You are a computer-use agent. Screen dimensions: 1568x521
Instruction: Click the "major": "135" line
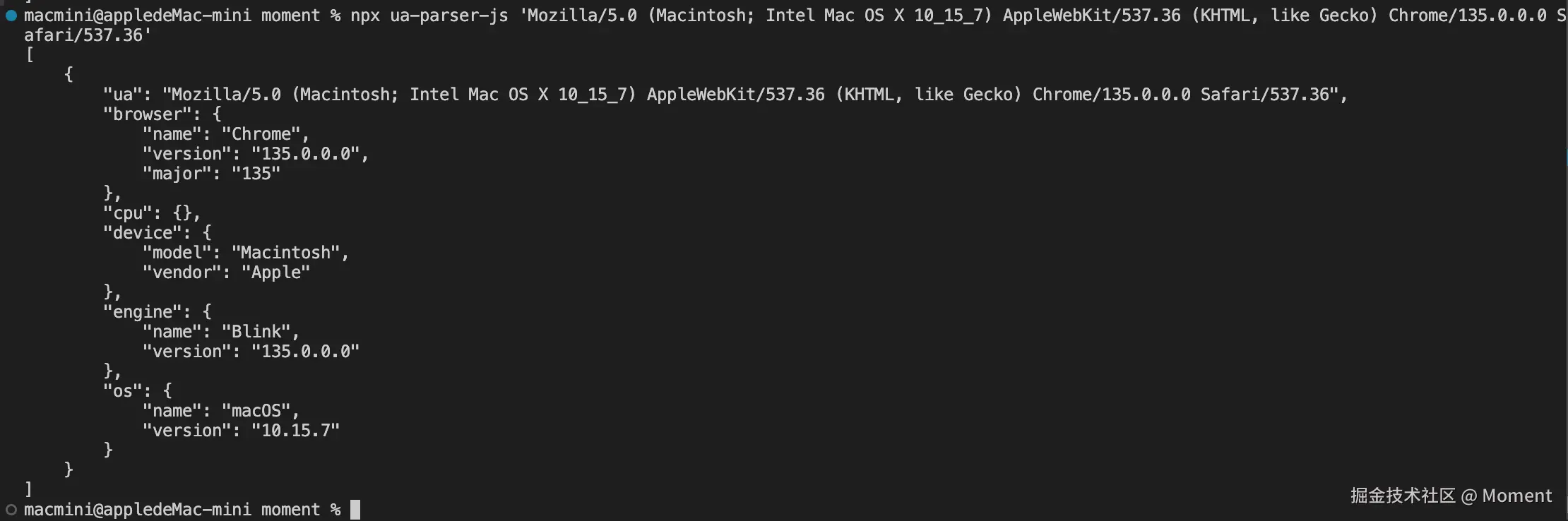[212, 173]
